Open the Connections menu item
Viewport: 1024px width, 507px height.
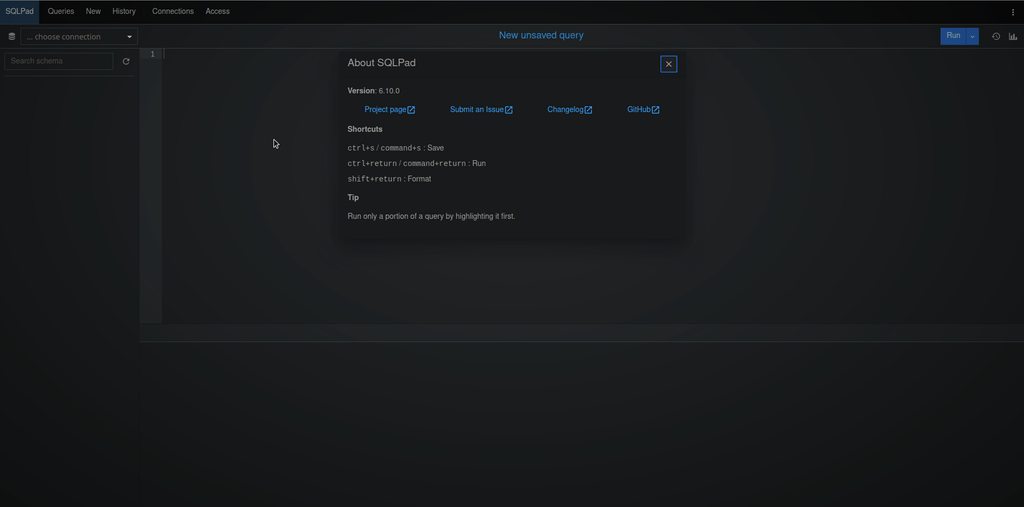pyautogui.click(x=173, y=12)
